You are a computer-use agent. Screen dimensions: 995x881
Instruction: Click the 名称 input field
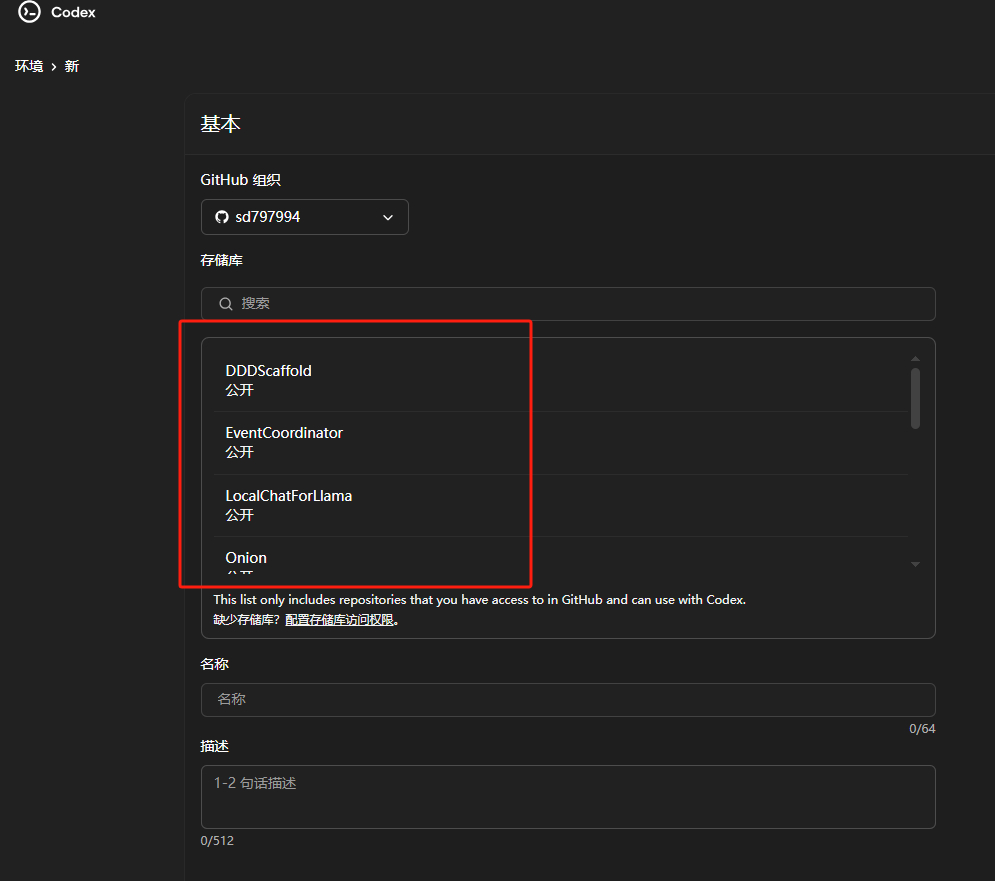pyautogui.click(x=567, y=699)
